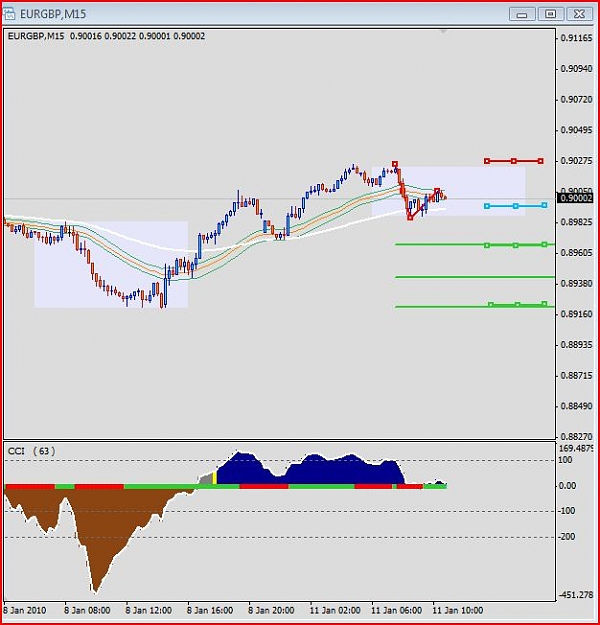Screen dimensions: 600x625
Task: Click the EURGBP,M15 title bar text
Action: pyautogui.click(x=53, y=14)
